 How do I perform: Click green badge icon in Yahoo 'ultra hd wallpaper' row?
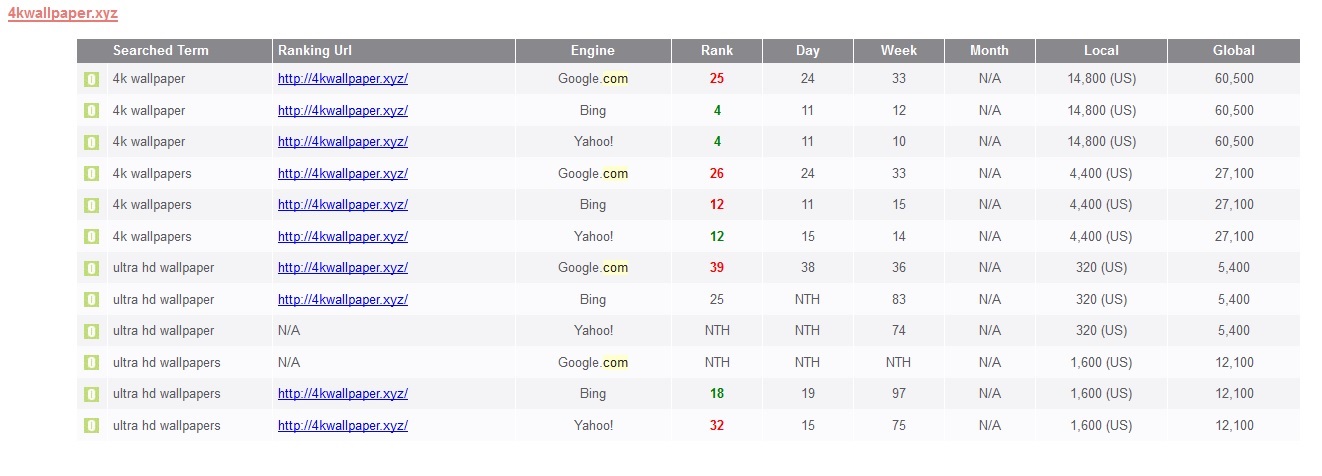[x=91, y=331]
